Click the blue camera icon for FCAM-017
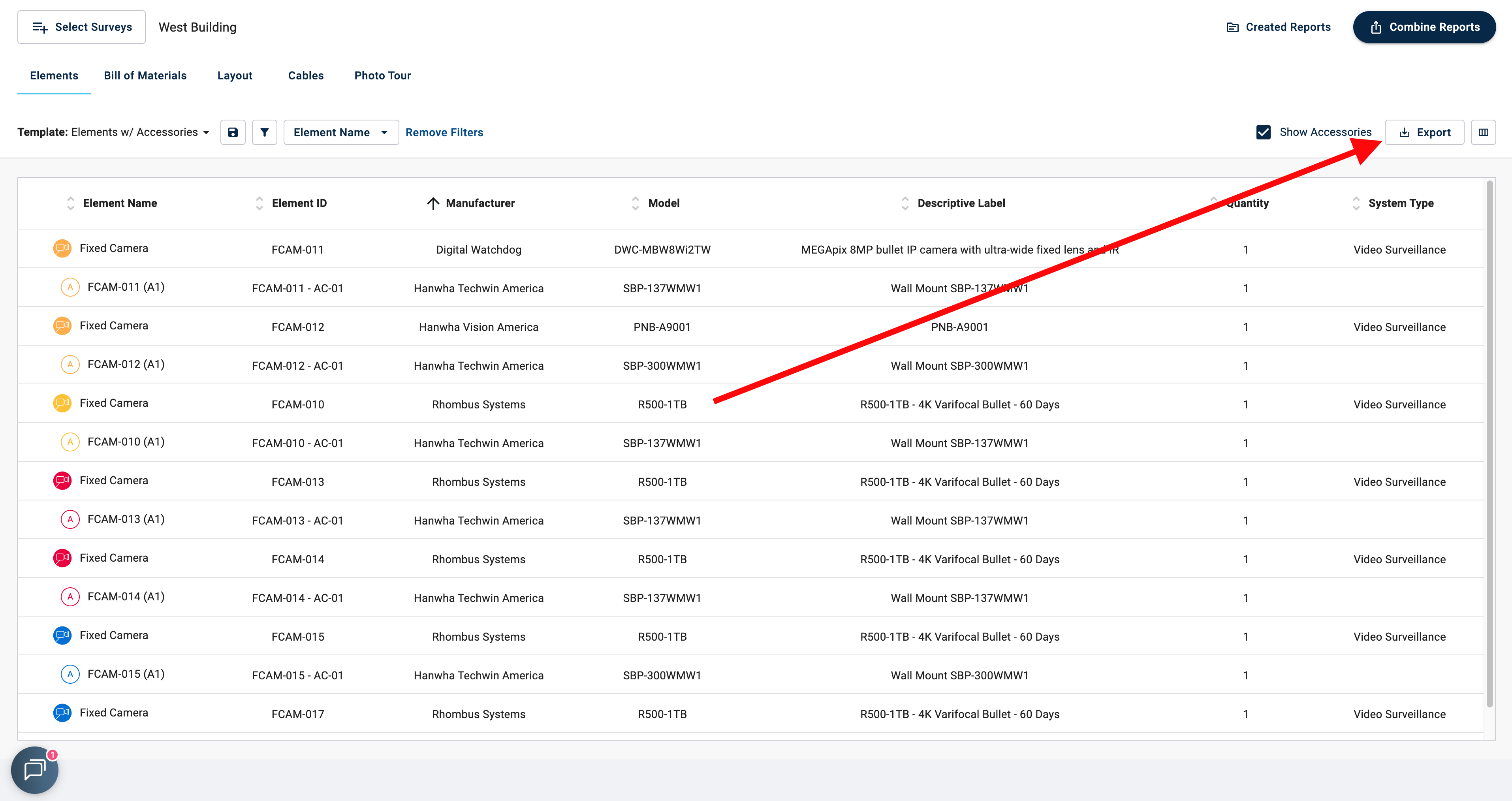The image size is (1512, 801). point(62,713)
